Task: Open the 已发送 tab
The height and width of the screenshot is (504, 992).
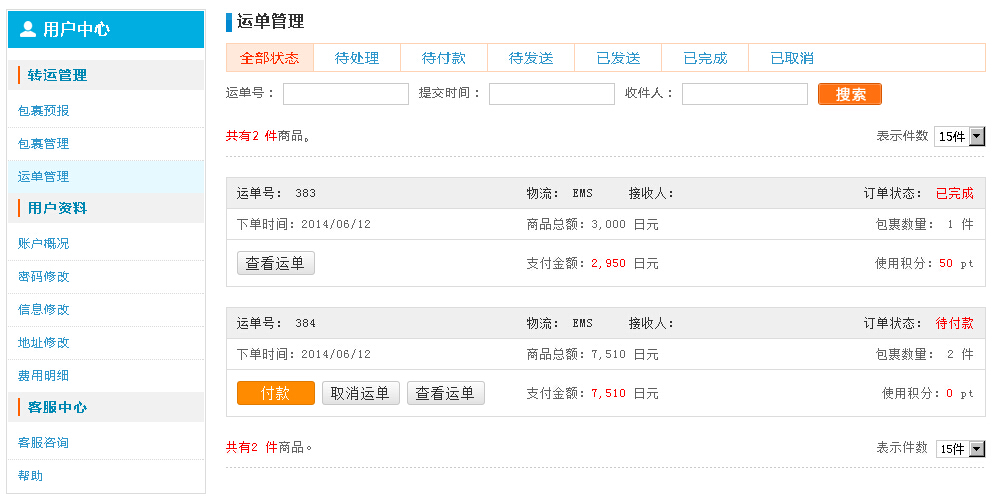Action: 618,58
